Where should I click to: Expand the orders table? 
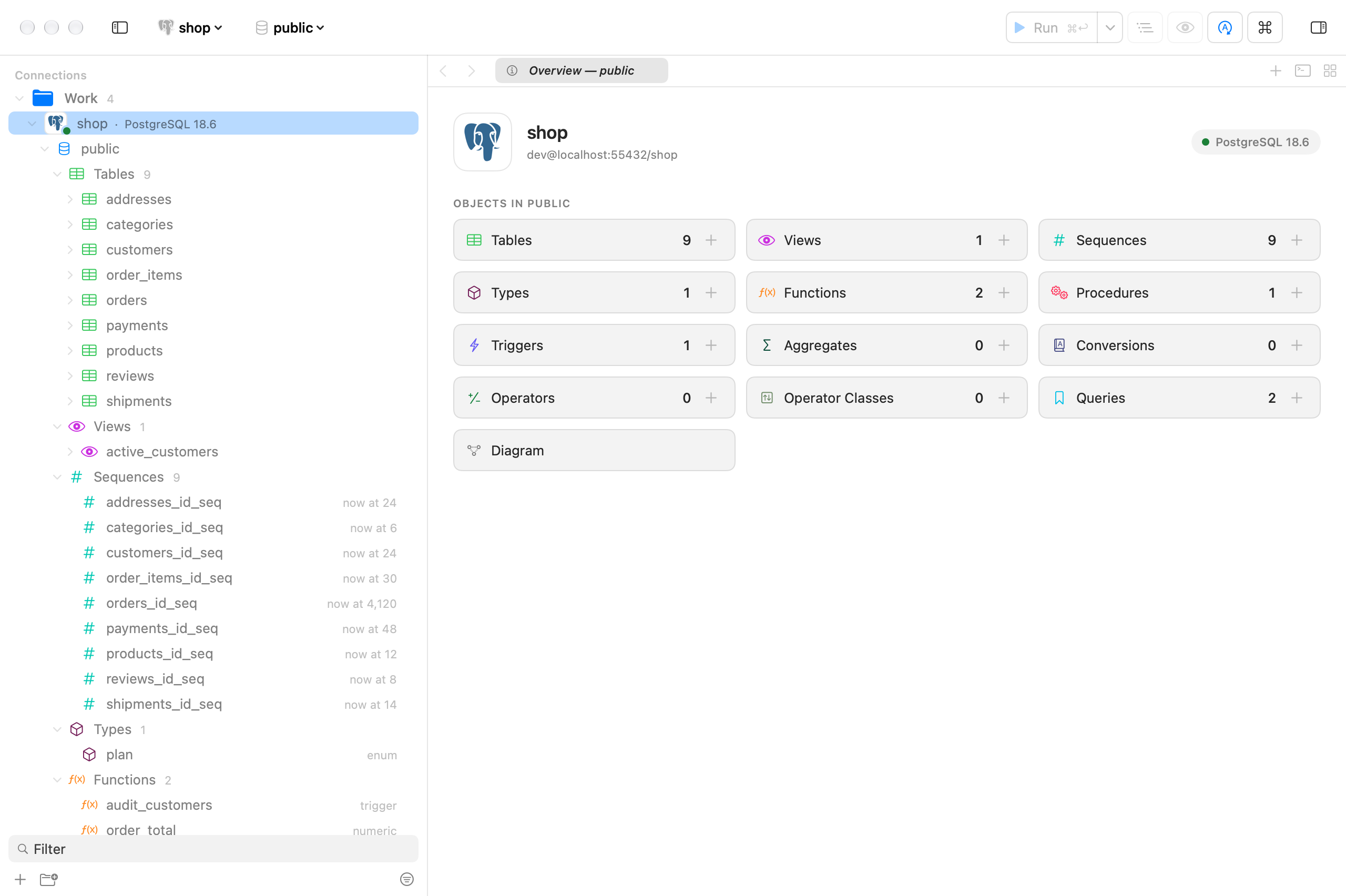click(70, 300)
